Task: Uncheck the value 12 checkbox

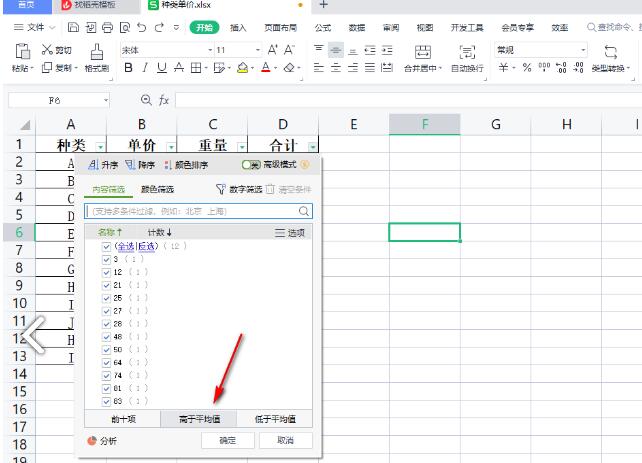Action: point(106,272)
